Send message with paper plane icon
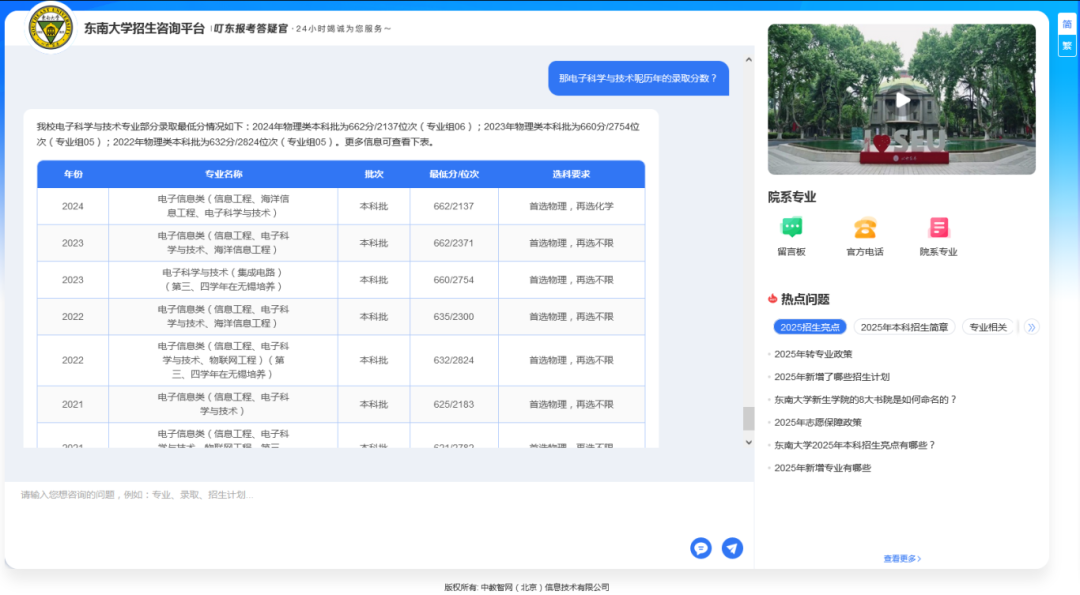The image size is (1080, 595). click(x=732, y=548)
